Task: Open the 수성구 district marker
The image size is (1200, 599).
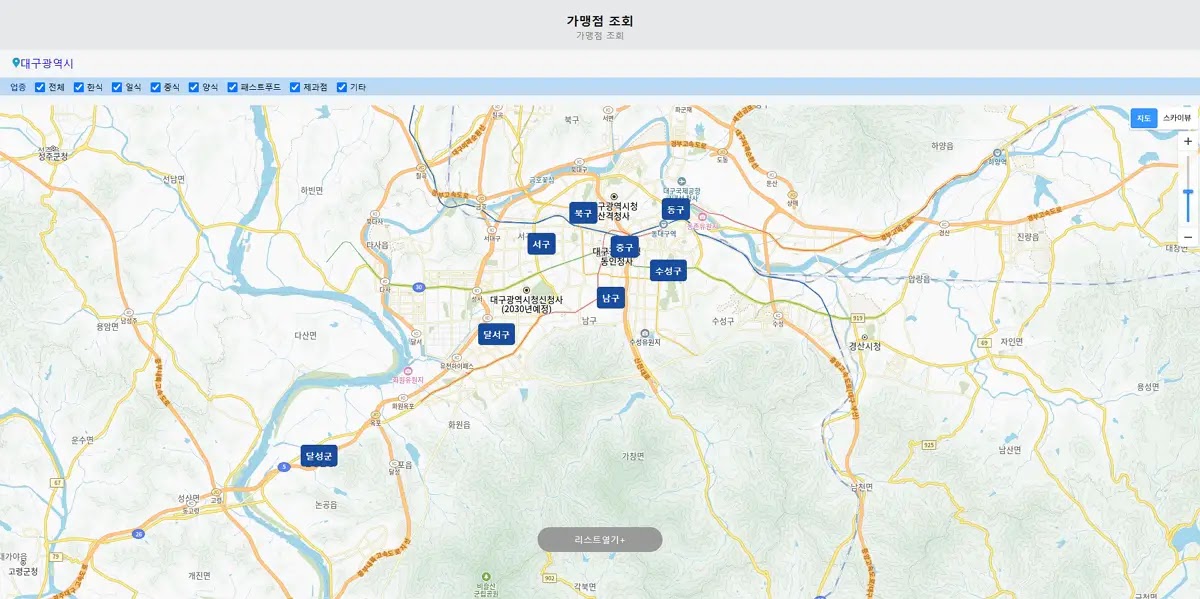Action: point(668,271)
